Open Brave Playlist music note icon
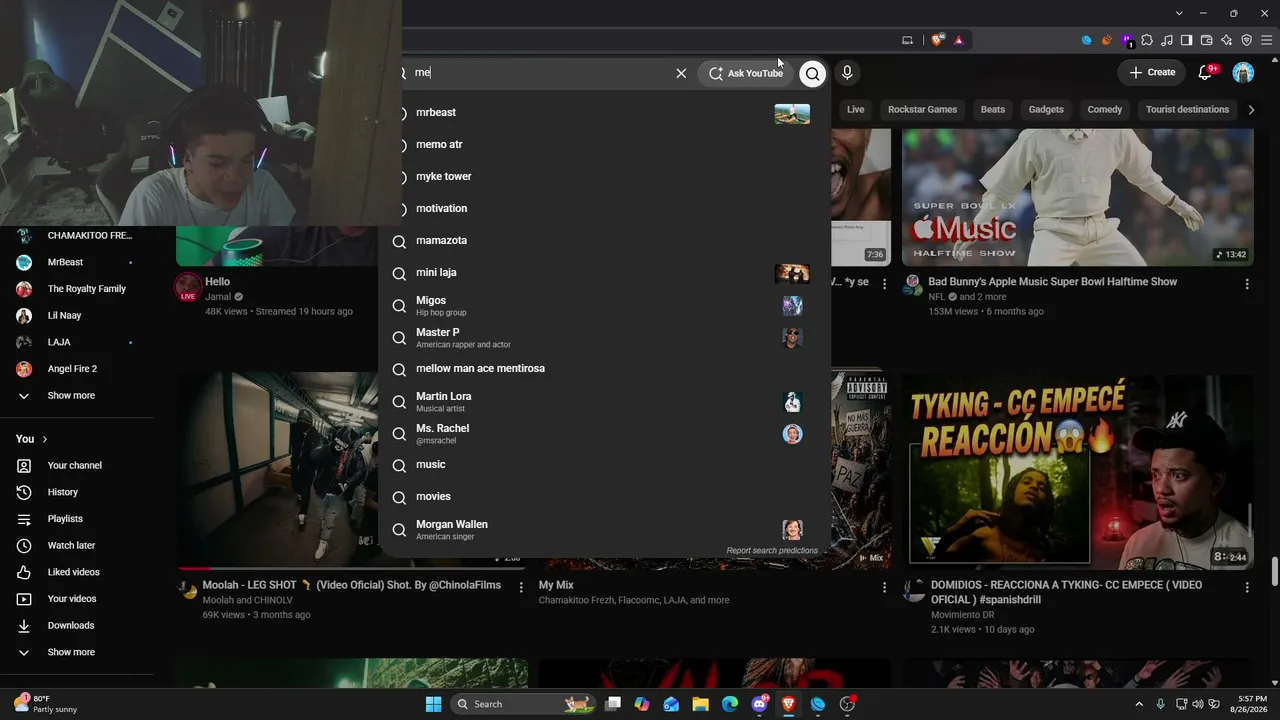Image resolution: width=1280 pixels, height=720 pixels. [1167, 40]
